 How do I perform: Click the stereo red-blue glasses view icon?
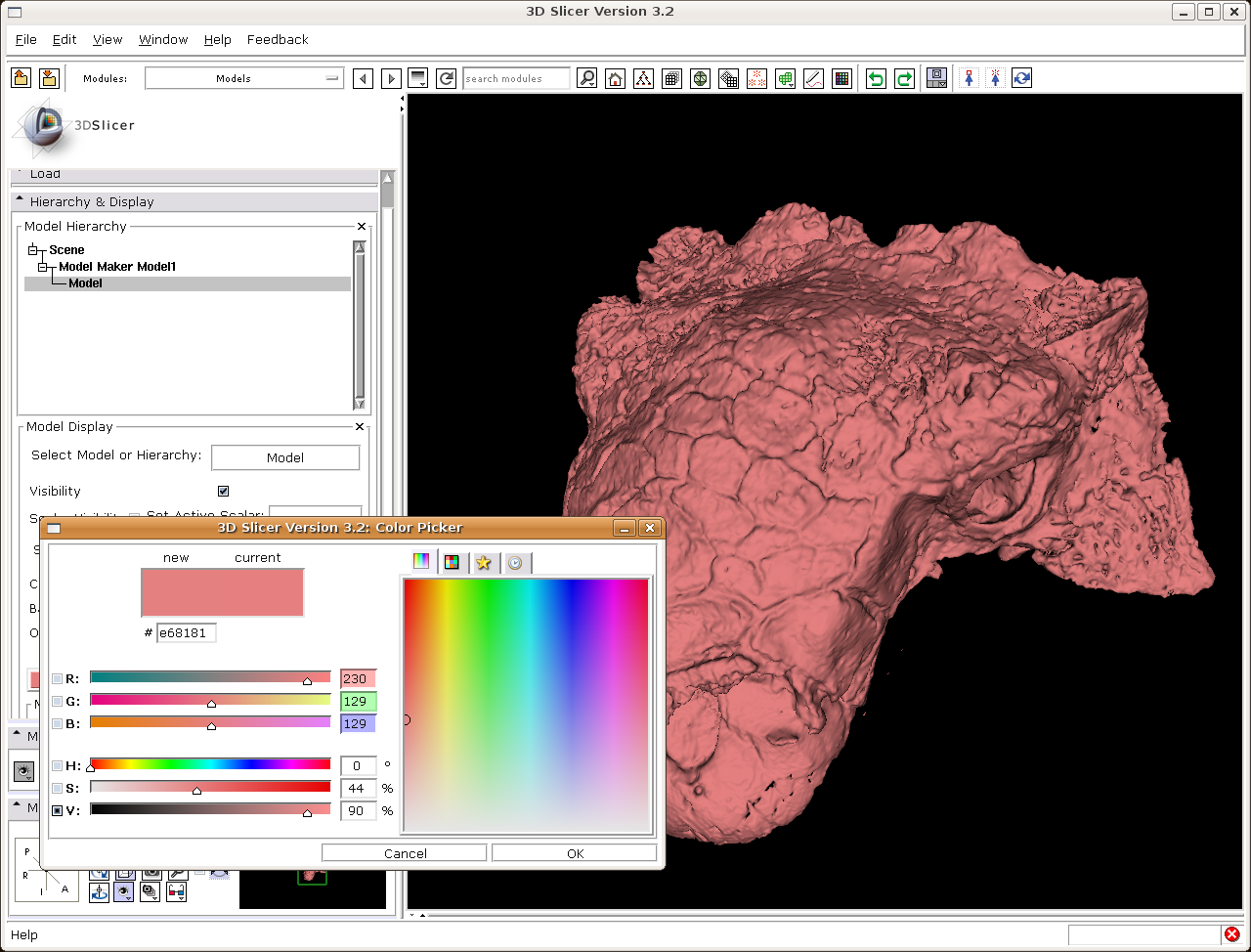click(176, 891)
